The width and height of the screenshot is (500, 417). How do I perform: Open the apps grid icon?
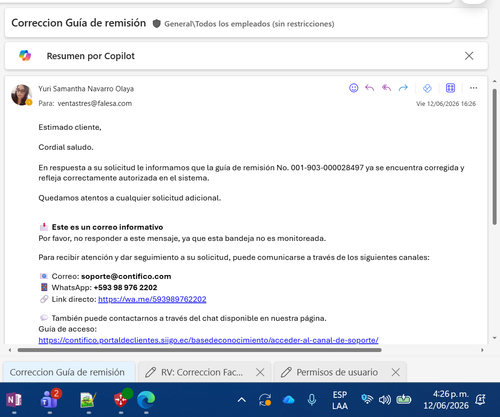[x=450, y=88]
